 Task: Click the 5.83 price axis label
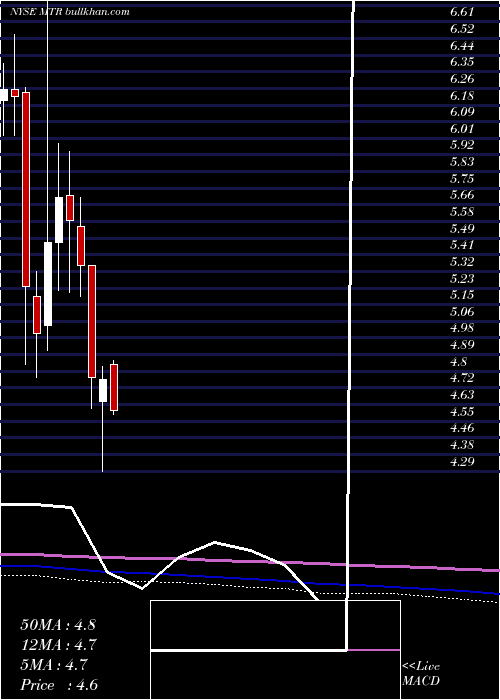462,162
